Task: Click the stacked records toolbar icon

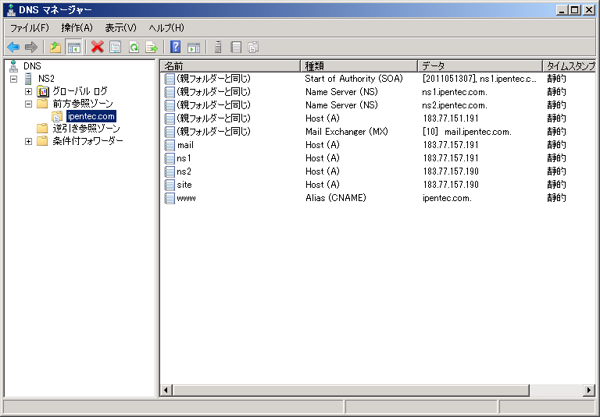Action: tap(253, 47)
